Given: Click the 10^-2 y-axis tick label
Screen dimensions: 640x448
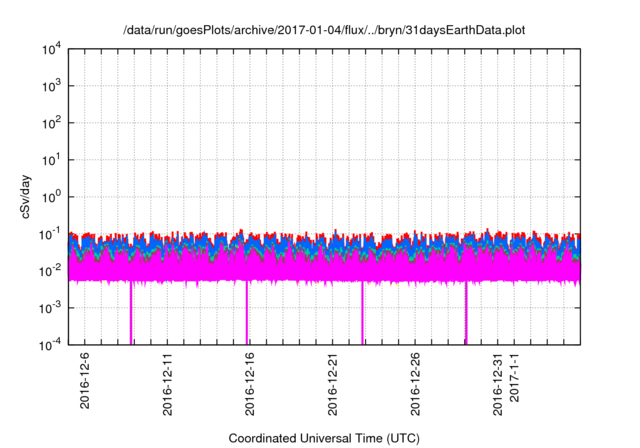Looking at the screenshot, I should point(51,271).
